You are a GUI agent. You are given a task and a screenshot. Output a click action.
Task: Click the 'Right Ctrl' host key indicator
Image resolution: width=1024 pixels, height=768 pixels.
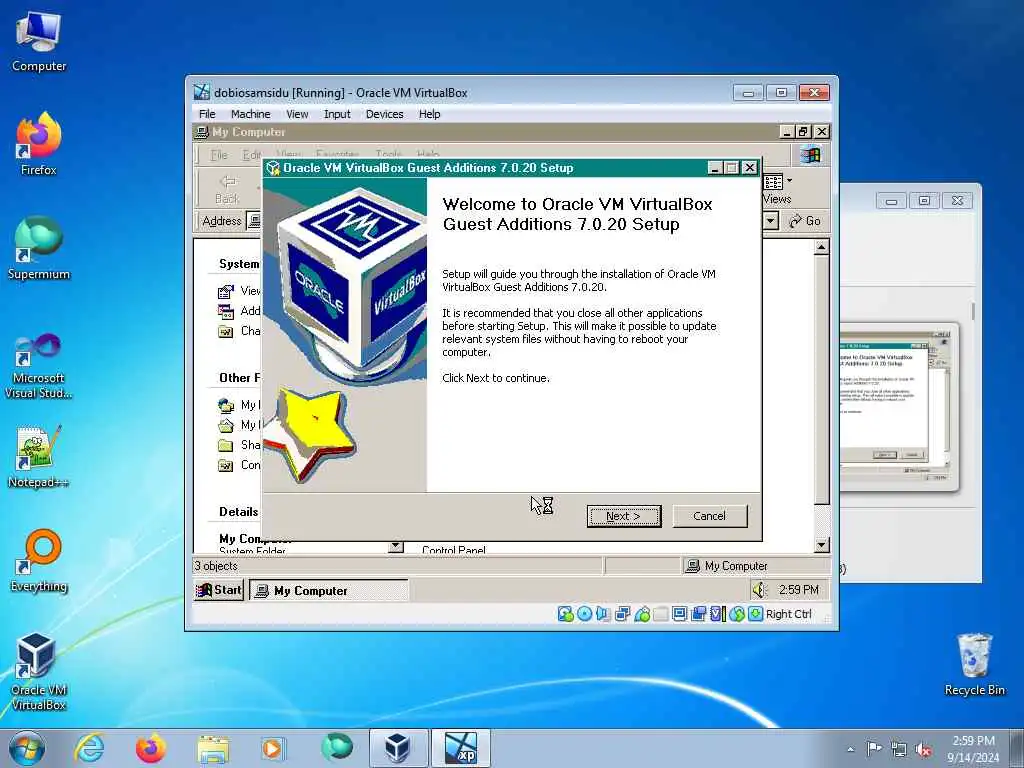788,614
